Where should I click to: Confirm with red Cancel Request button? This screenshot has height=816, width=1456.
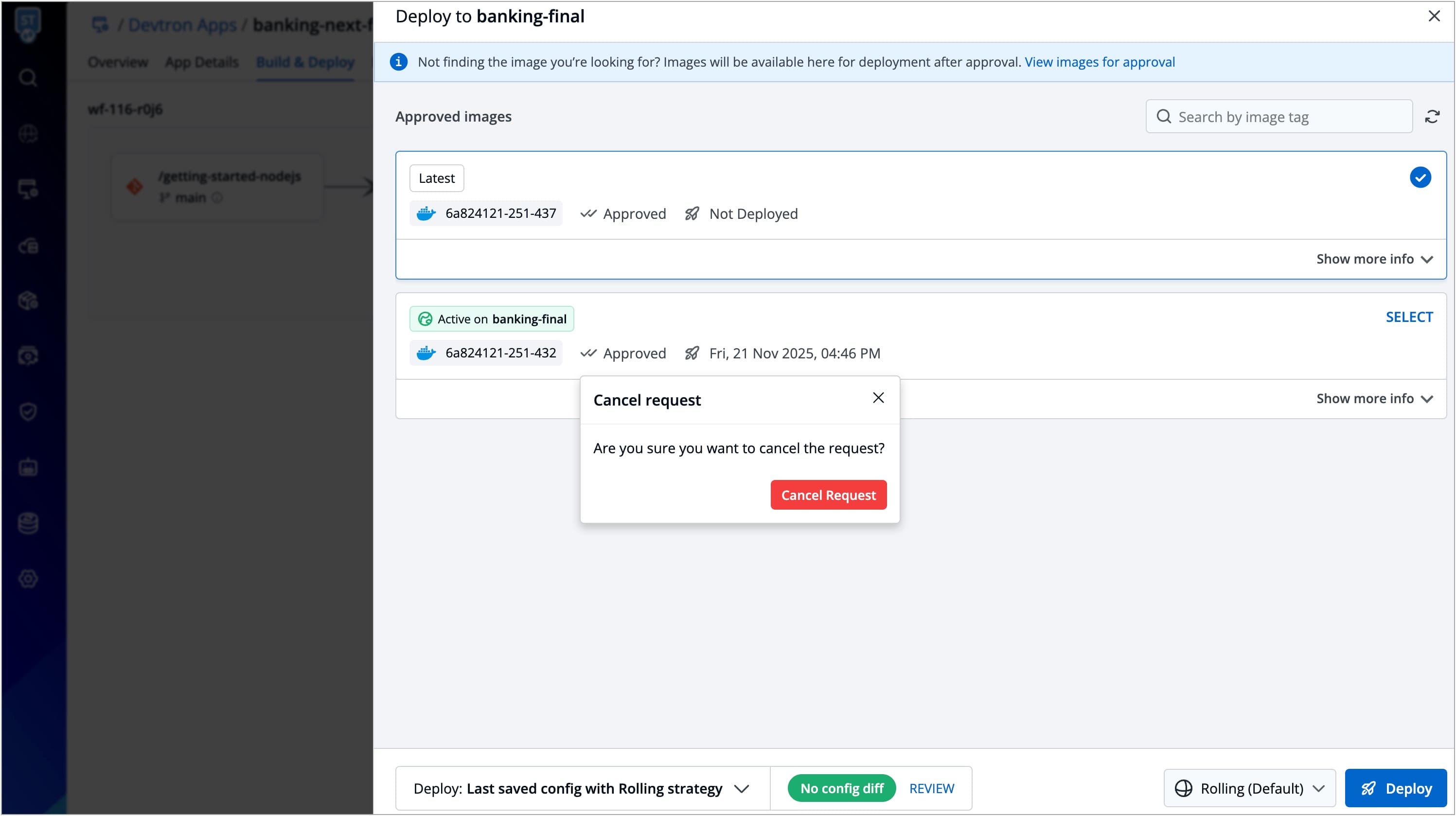tap(828, 495)
